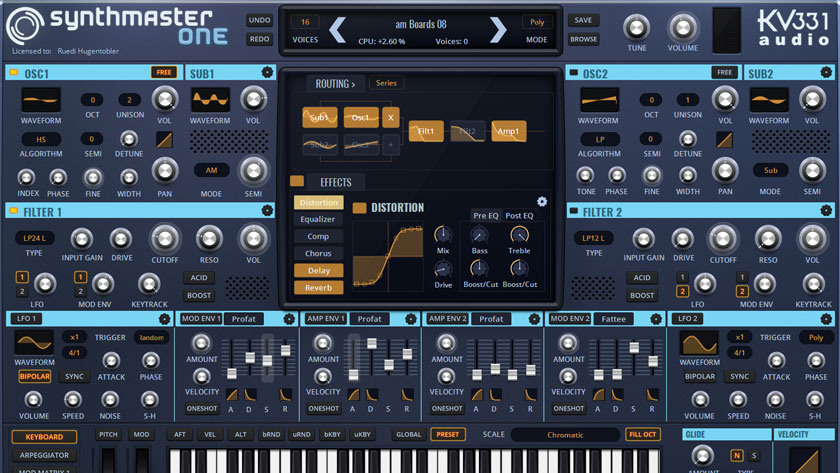Select the Reverb effect tab
The width and height of the screenshot is (840, 473).
click(318, 287)
